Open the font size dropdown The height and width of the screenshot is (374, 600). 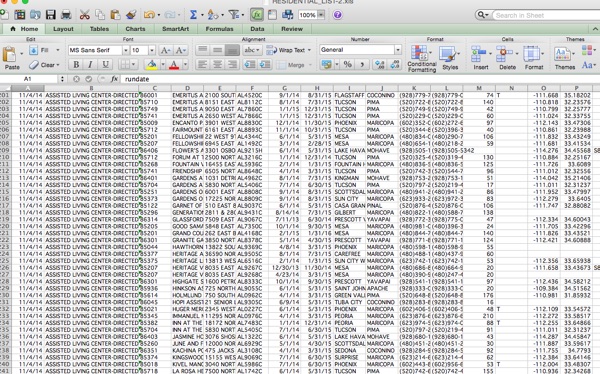(152, 50)
